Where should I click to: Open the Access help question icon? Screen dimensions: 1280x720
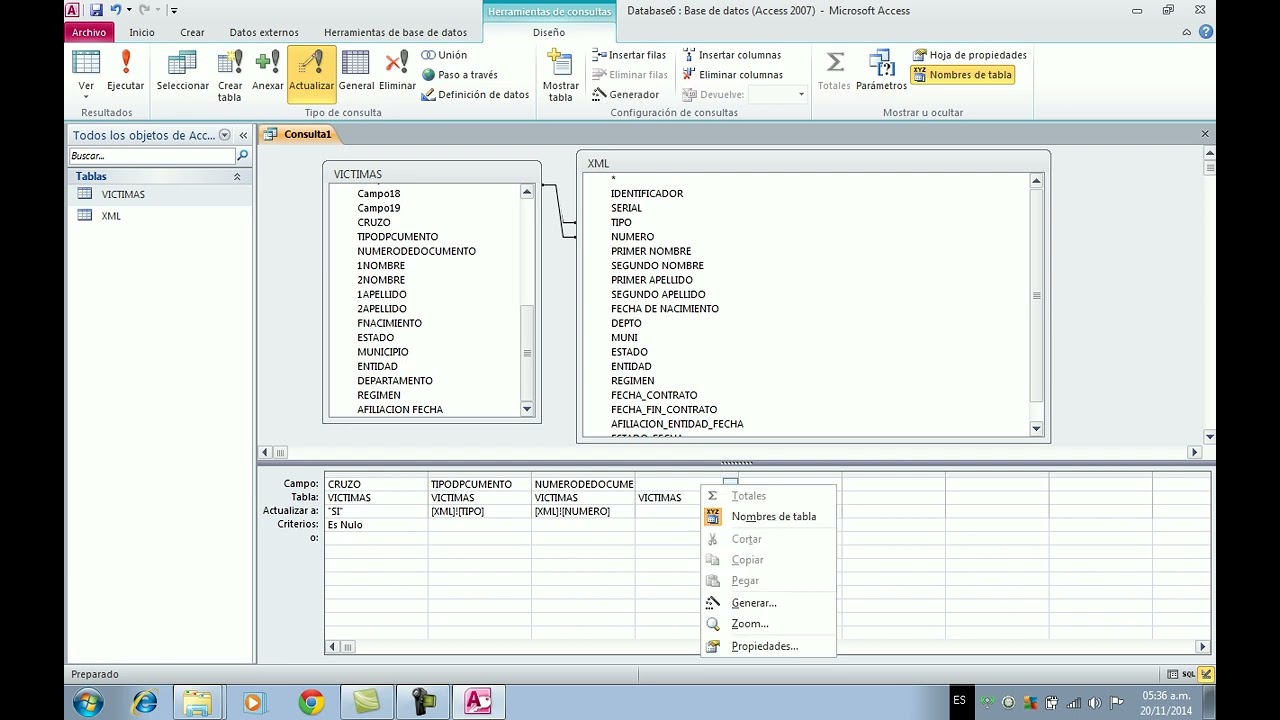[x=1206, y=32]
